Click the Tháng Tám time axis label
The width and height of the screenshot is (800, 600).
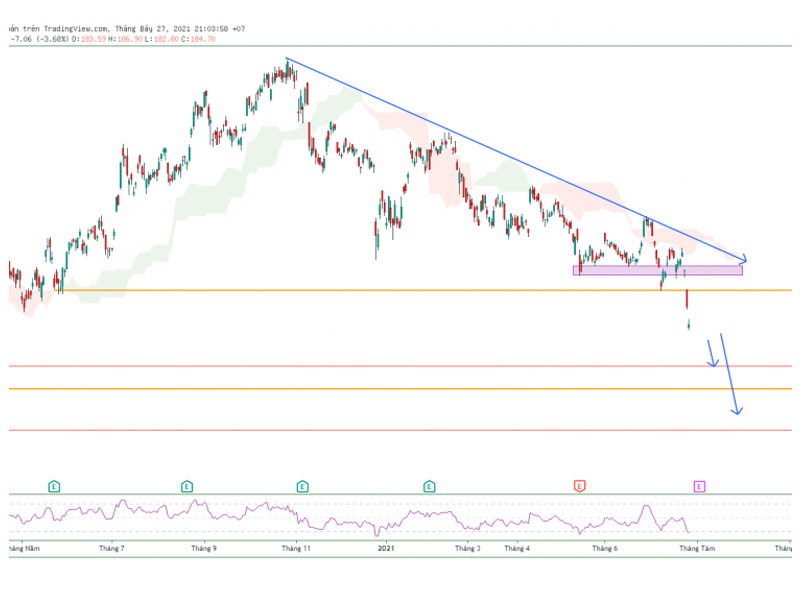point(697,548)
